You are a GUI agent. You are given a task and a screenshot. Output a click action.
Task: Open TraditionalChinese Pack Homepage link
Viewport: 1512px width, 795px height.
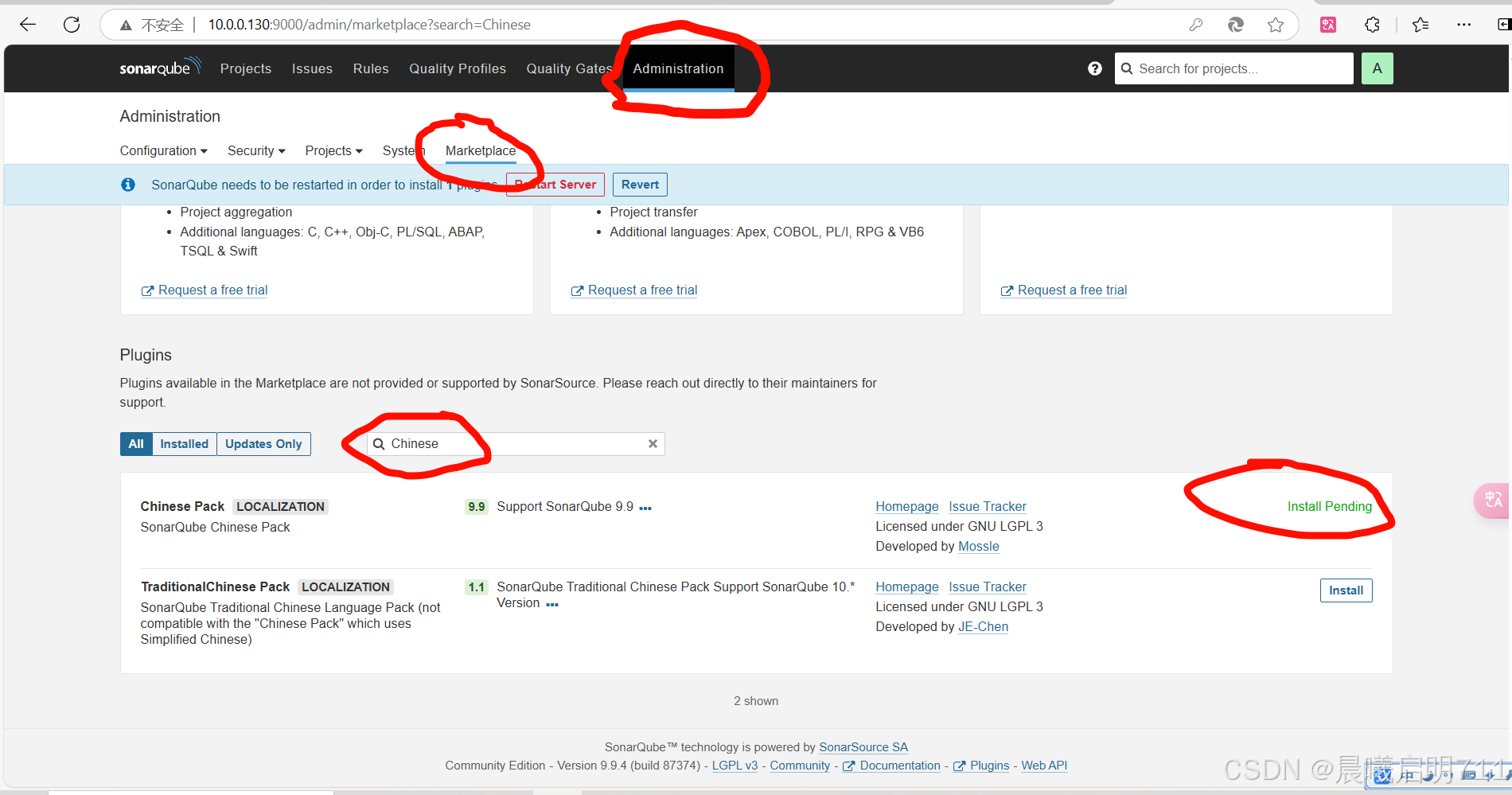907,587
